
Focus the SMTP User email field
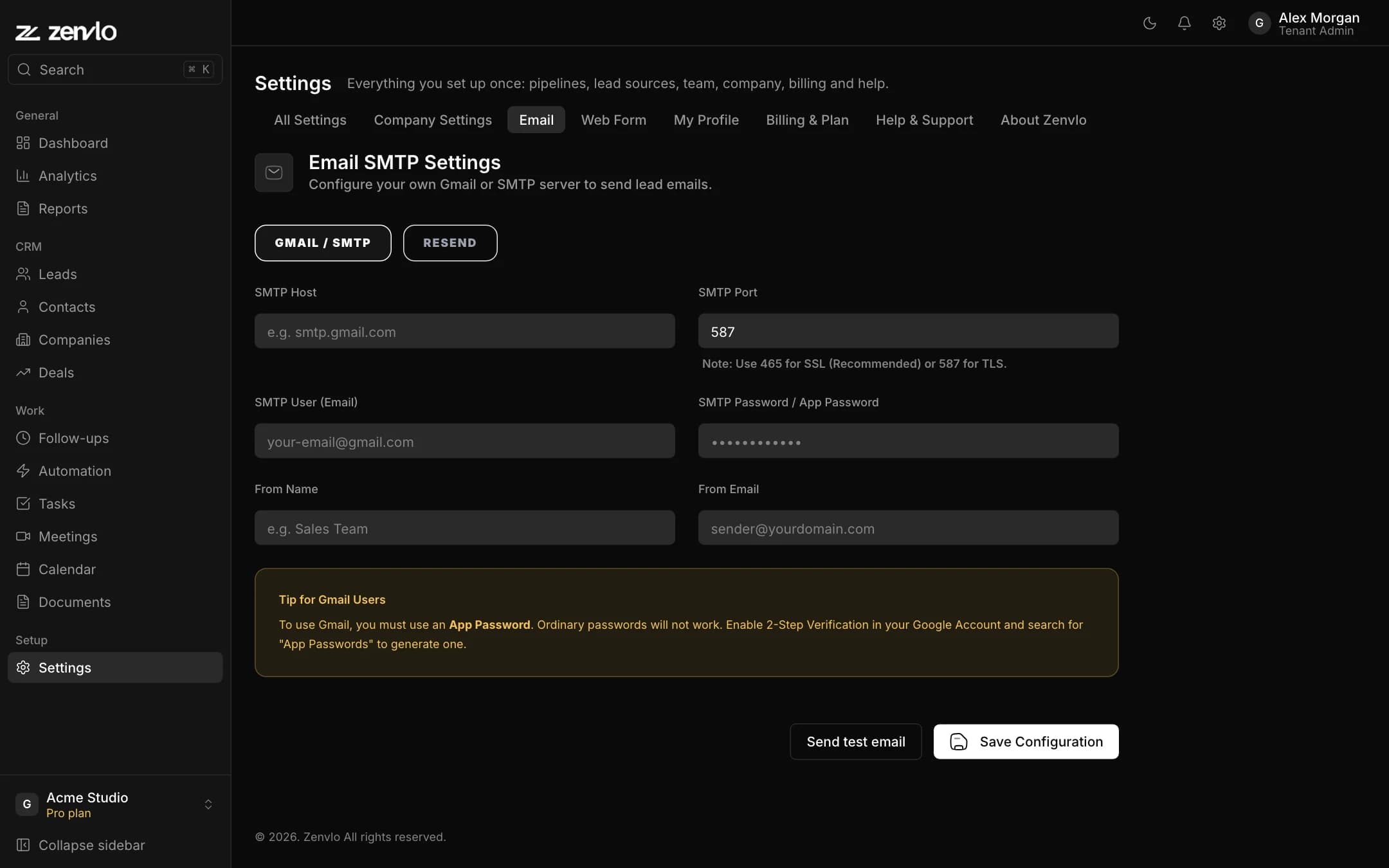[465, 441]
